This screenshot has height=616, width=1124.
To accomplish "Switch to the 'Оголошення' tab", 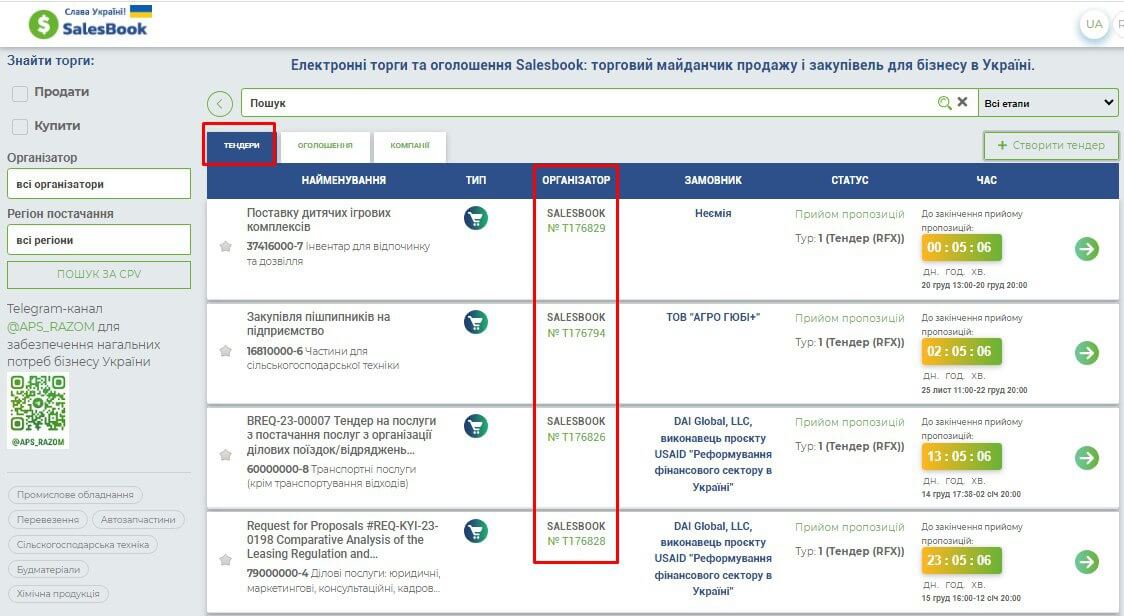I will point(325,146).
